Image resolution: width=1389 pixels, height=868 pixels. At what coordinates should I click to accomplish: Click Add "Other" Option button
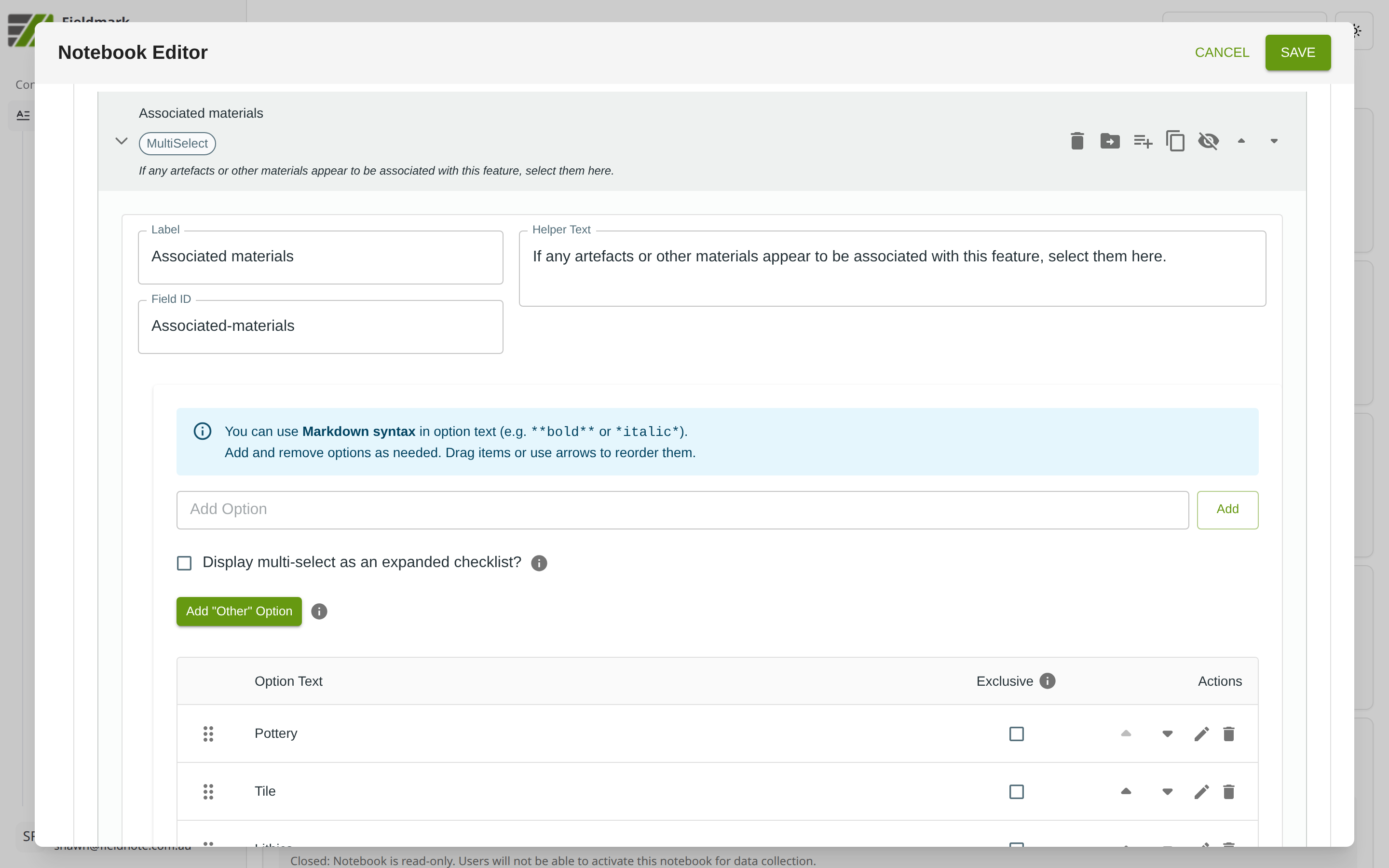click(239, 611)
